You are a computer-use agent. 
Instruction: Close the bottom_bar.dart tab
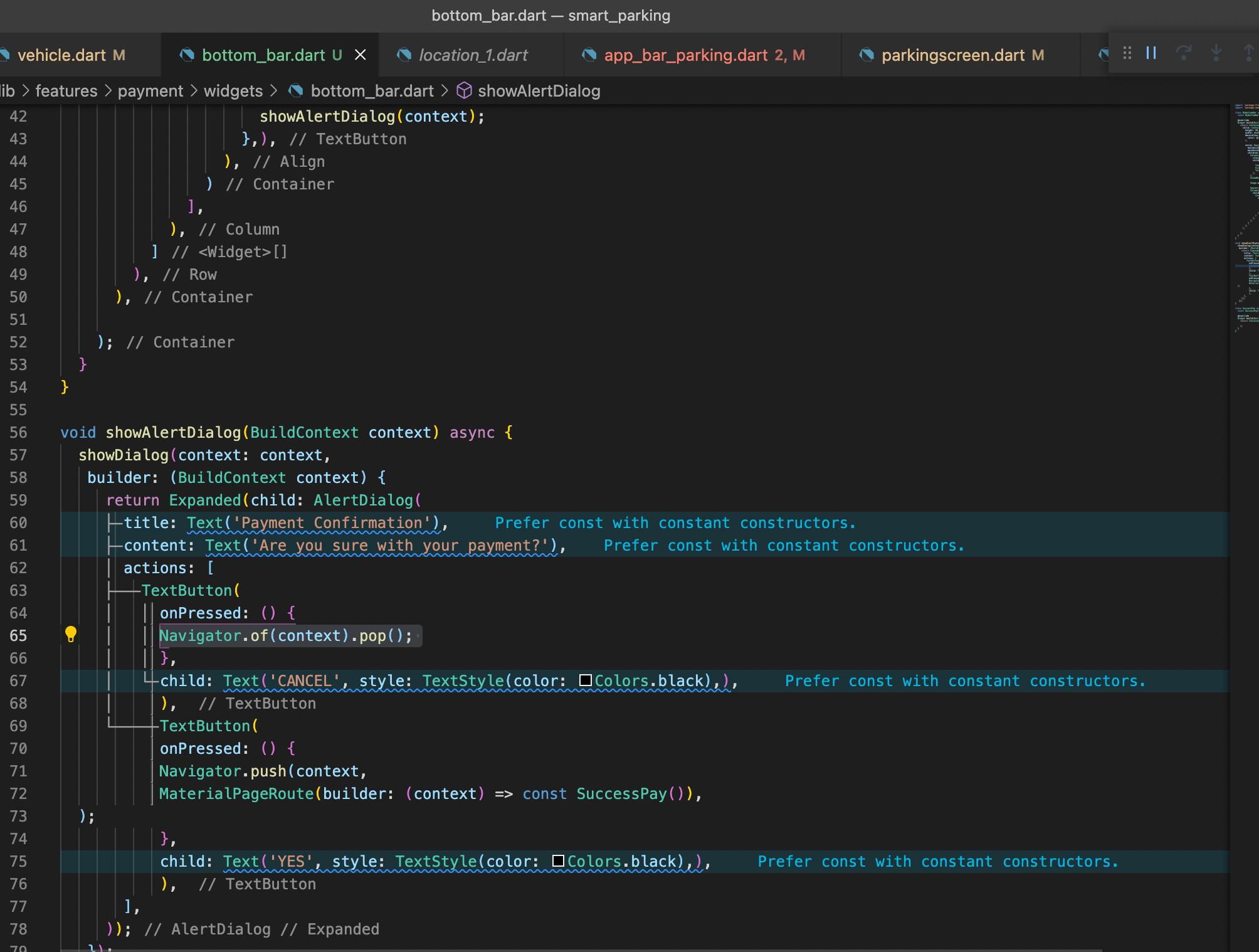click(361, 55)
